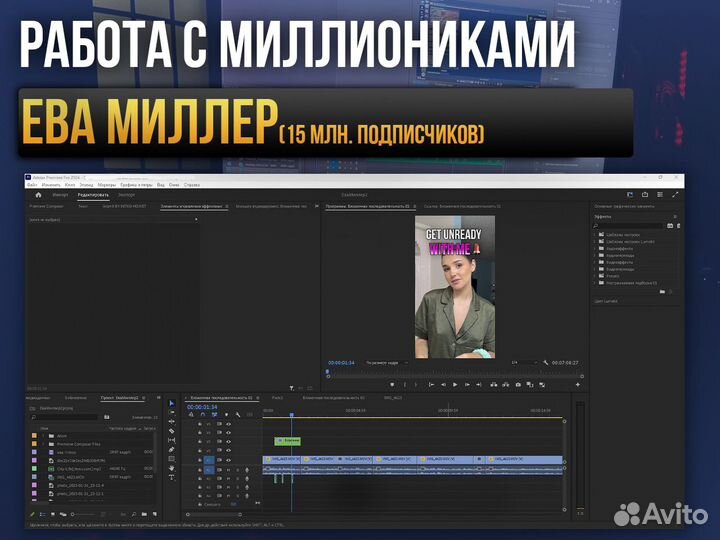Click Add Marker in the Program monitor
This screenshot has width=720, height=540.
[x=392, y=385]
